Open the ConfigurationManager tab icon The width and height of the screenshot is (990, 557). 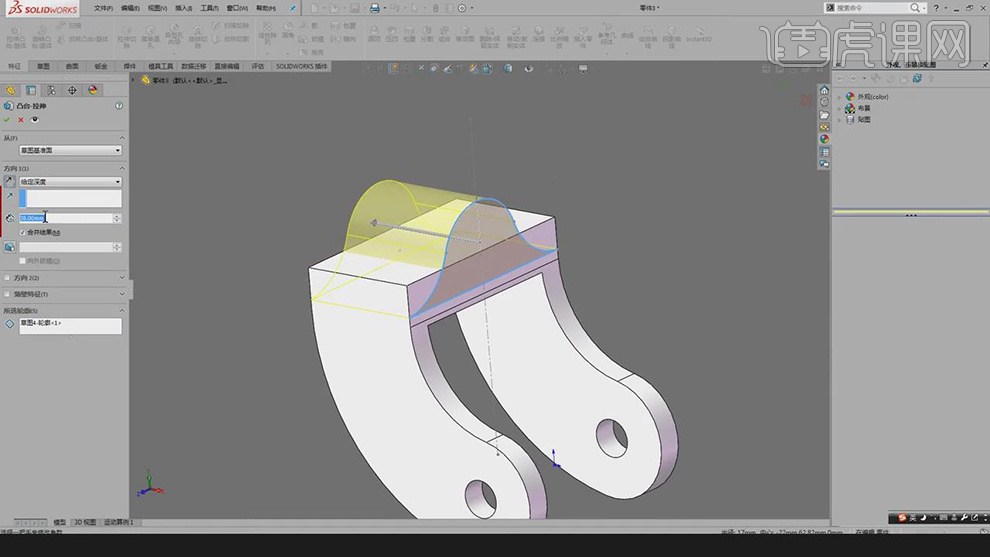tap(51, 90)
